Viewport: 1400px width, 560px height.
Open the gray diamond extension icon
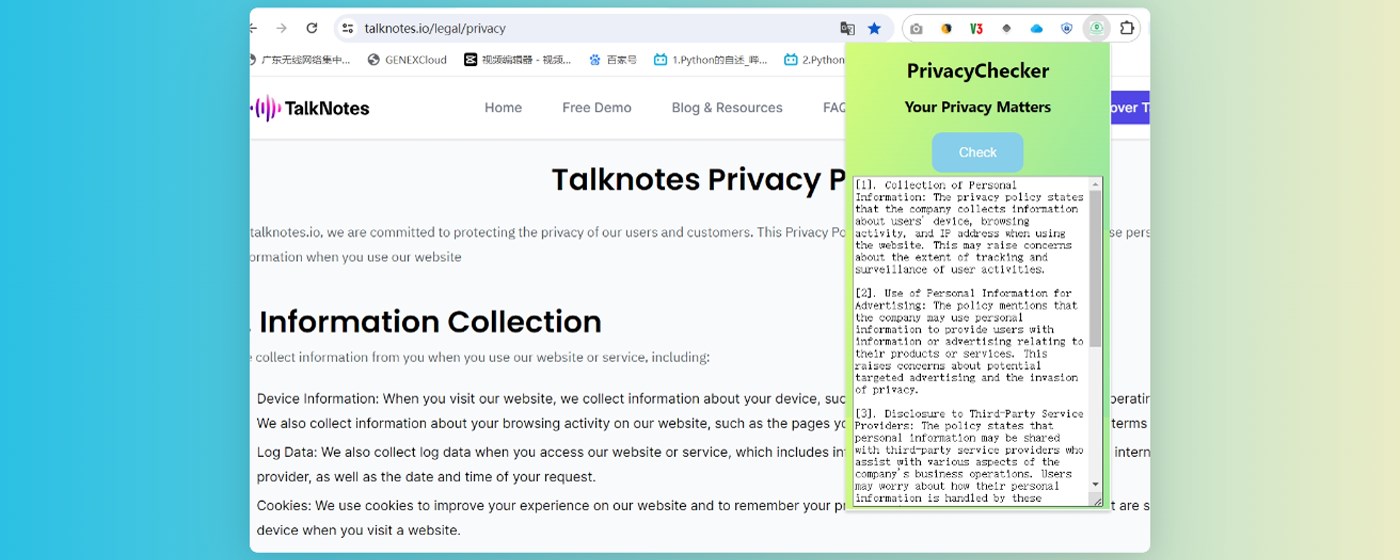click(1006, 29)
